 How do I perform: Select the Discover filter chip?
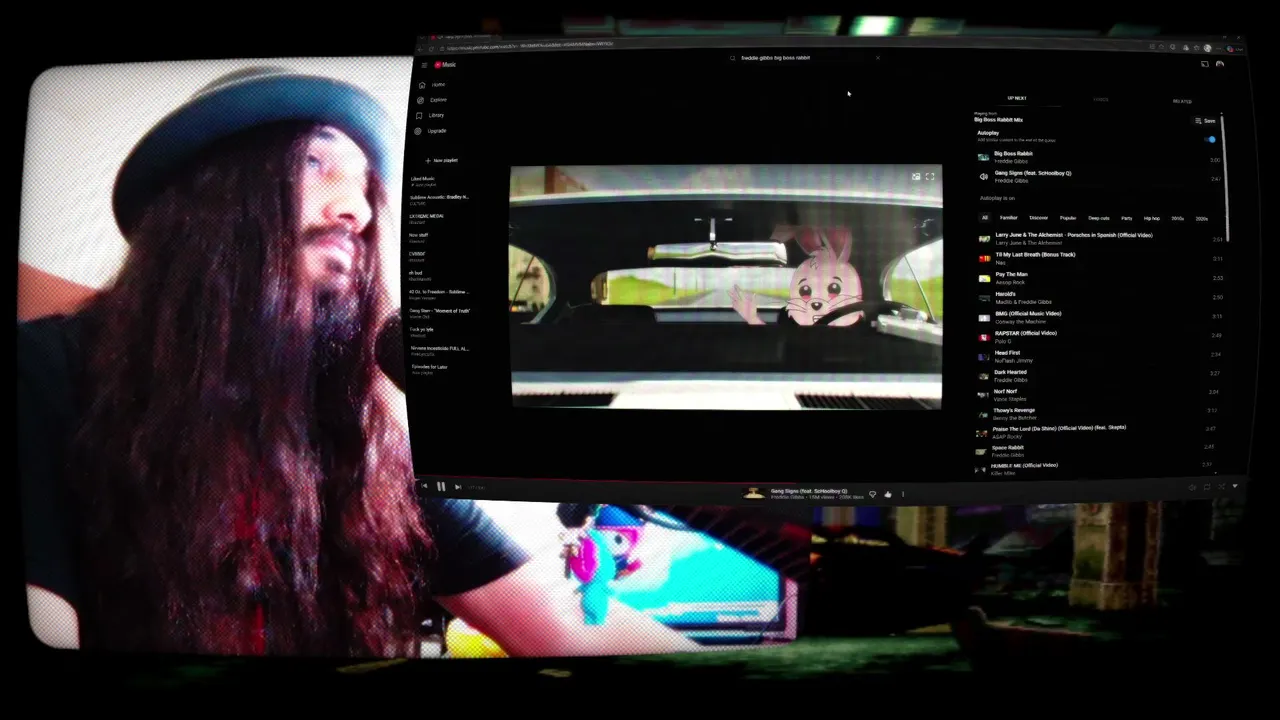coord(1039,218)
